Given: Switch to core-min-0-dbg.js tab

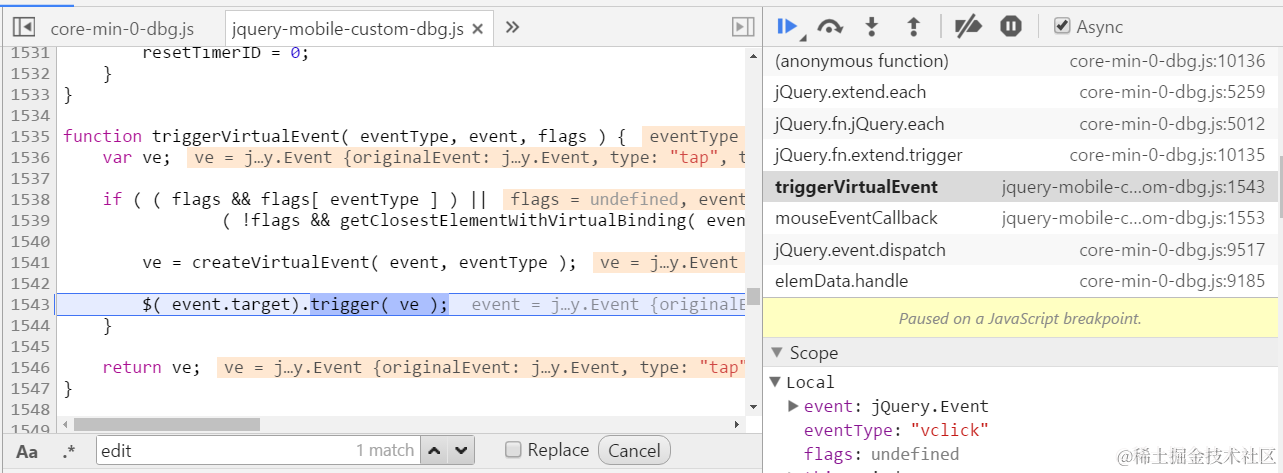Looking at the screenshot, I should (x=122, y=28).
